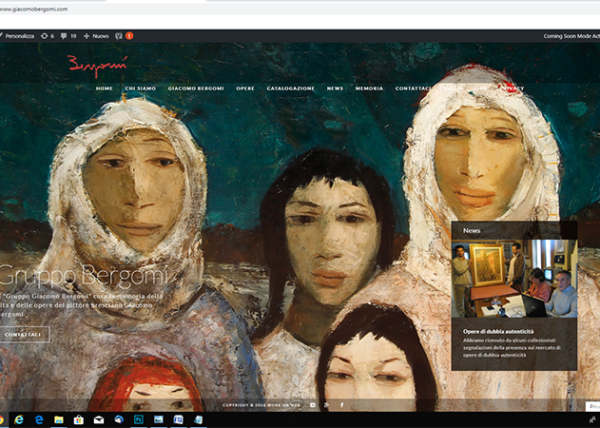This screenshot has width=600, height=428.
Task: Open the CHI SIAMO menu item
Action: tap(140, 88)
